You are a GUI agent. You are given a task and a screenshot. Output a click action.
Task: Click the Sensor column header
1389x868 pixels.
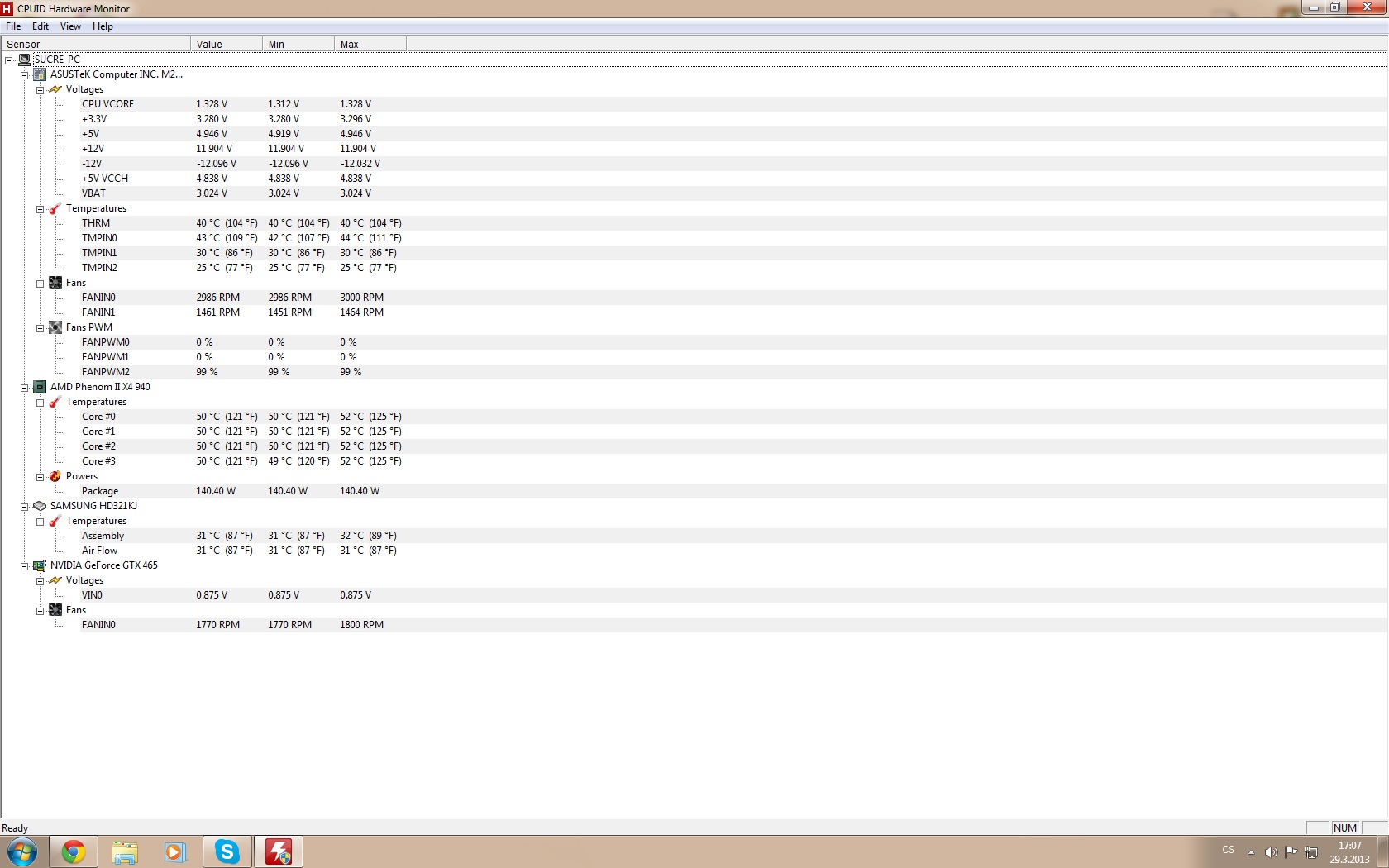click(x=95, y=44)
